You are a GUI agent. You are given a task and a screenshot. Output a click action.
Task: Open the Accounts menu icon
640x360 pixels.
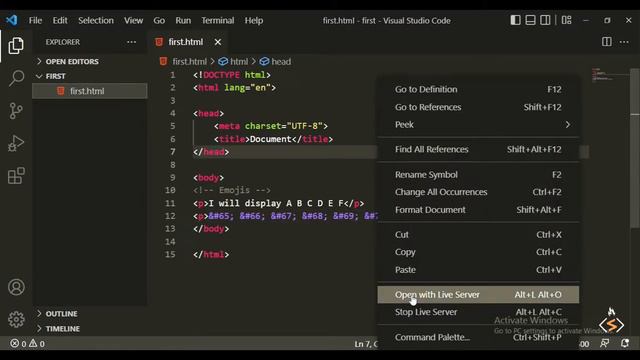(x=16, y=287)
